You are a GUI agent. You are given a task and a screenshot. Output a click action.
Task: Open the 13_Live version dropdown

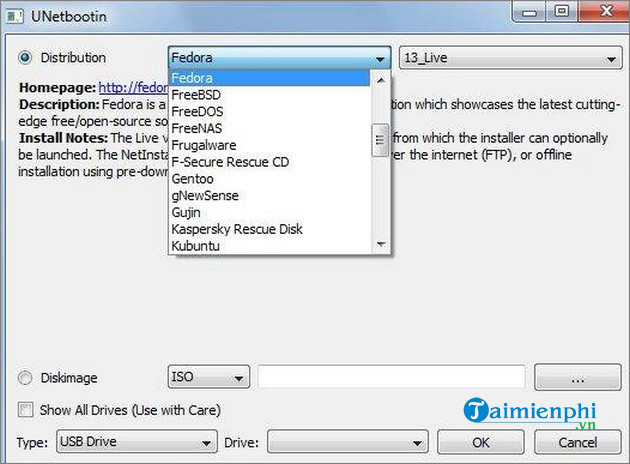coord(511,58)
